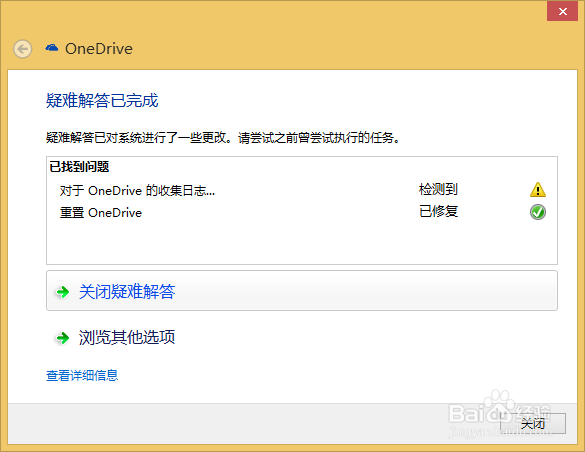585x452 pixels.
Task: Click the 疑难解答已完成 heading
Action: tap(102, 100)
